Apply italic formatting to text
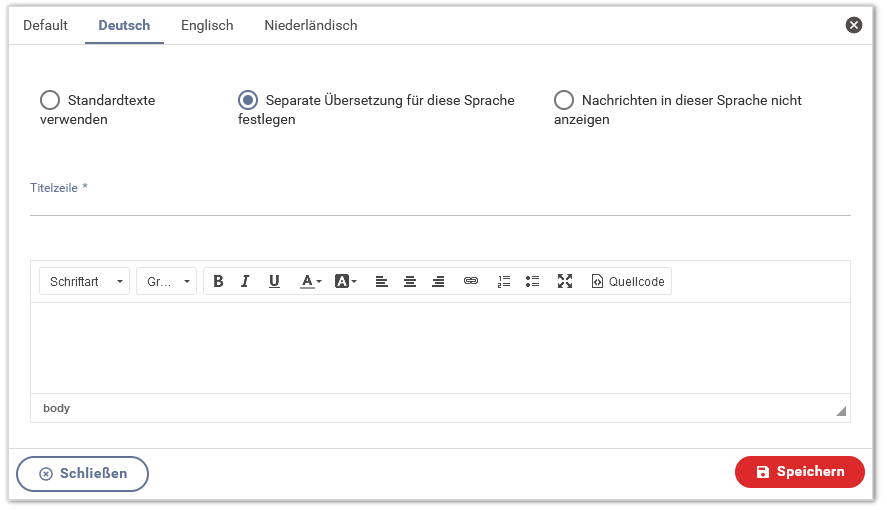 (x=245, y=282)
